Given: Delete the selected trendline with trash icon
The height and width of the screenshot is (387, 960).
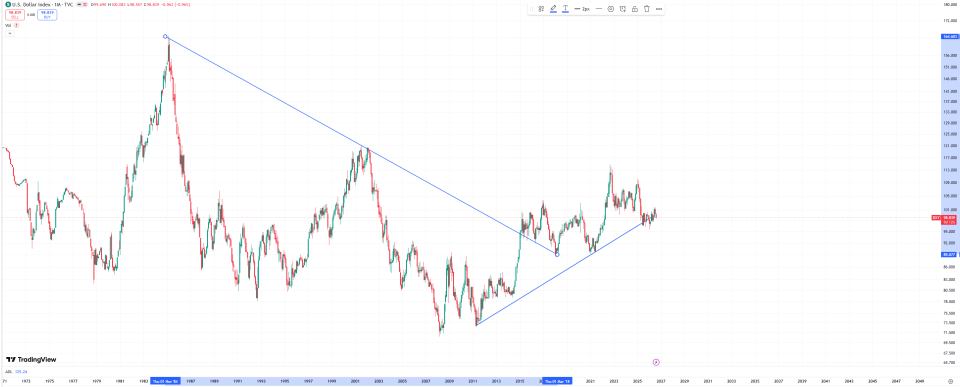Looking at the screenshot, I should 647,9.
